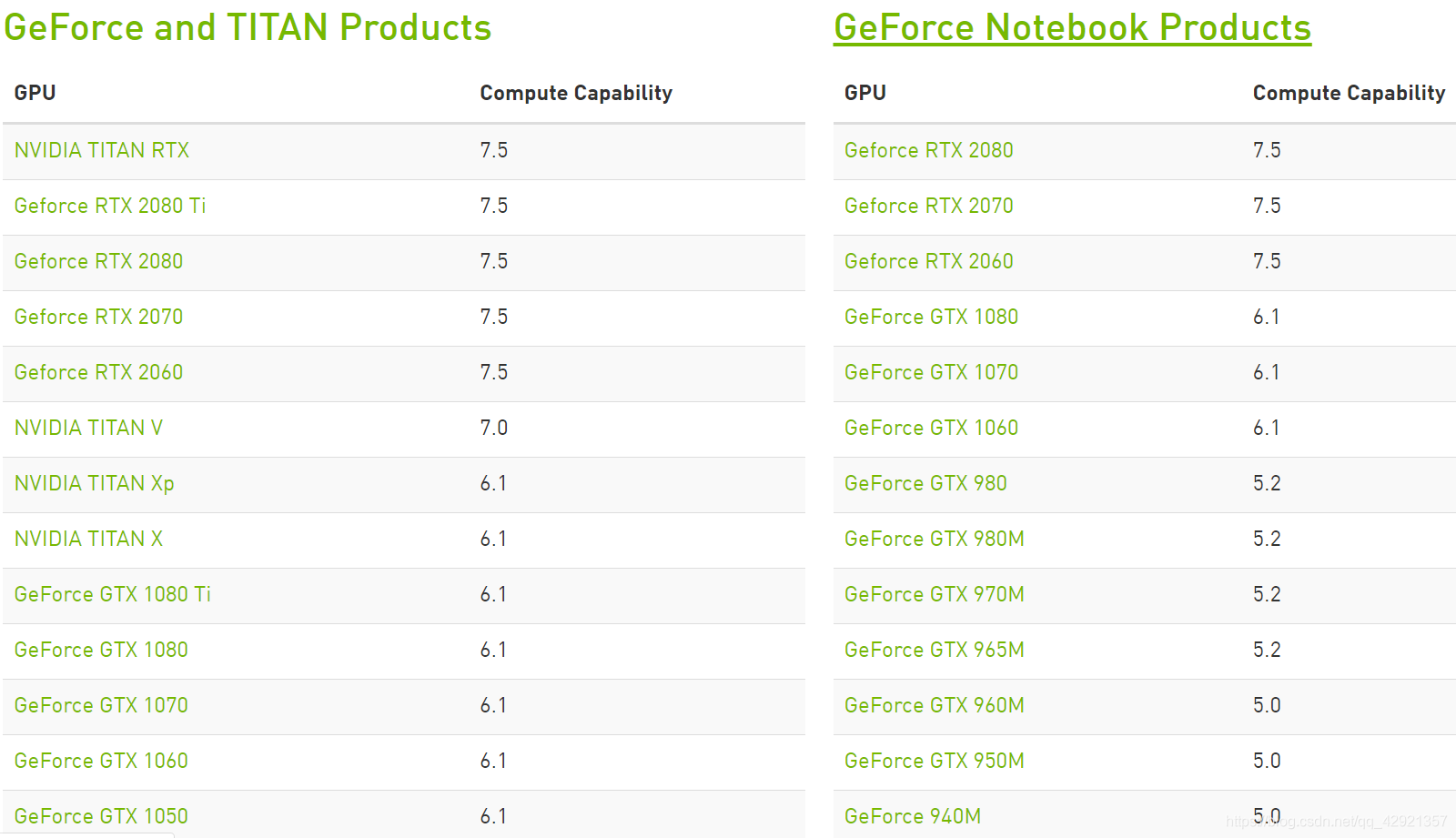Select the GeForce GTX 970M link

click(934, 594)
